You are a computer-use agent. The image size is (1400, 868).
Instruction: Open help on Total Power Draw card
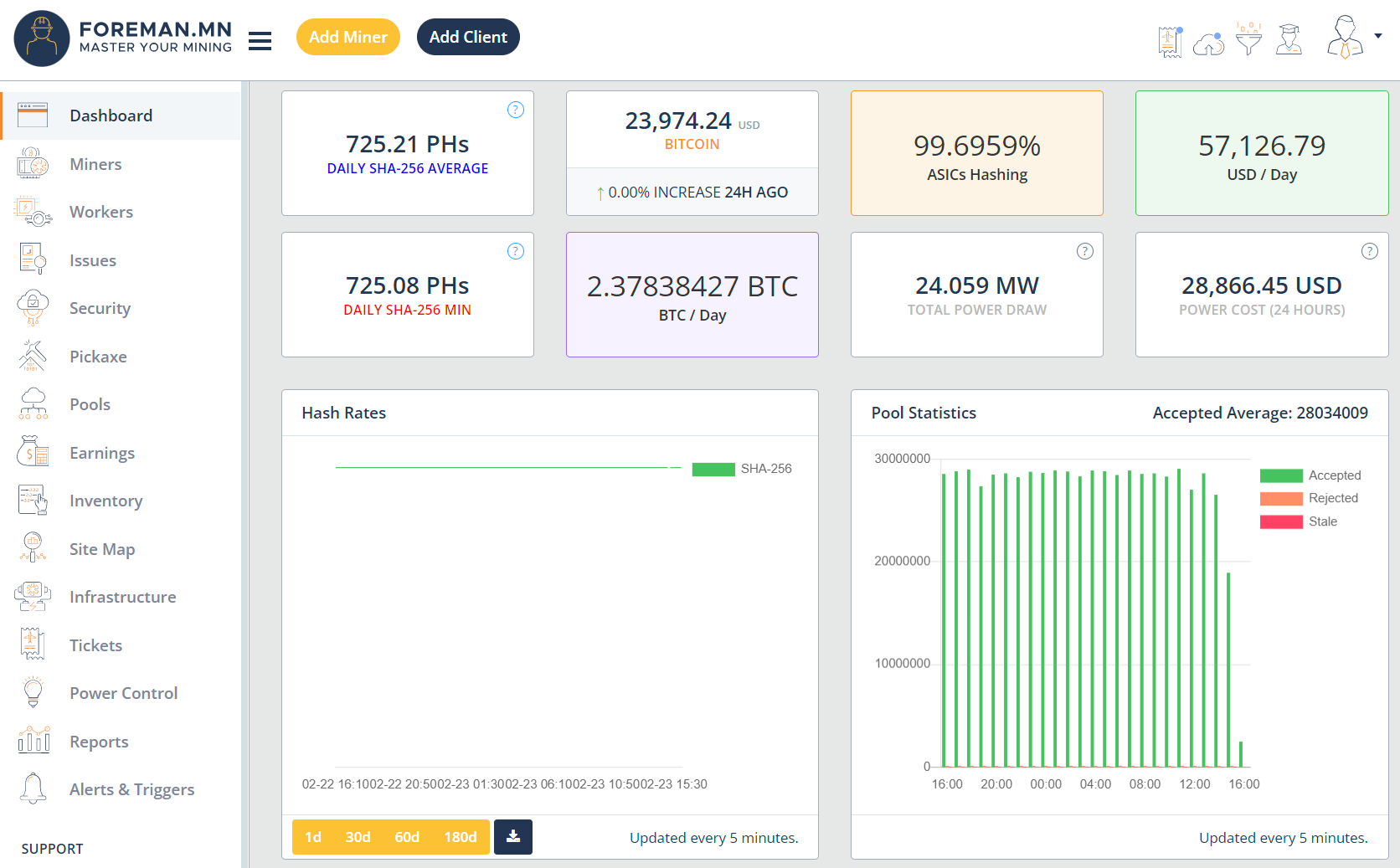(x=1084, y=250)
